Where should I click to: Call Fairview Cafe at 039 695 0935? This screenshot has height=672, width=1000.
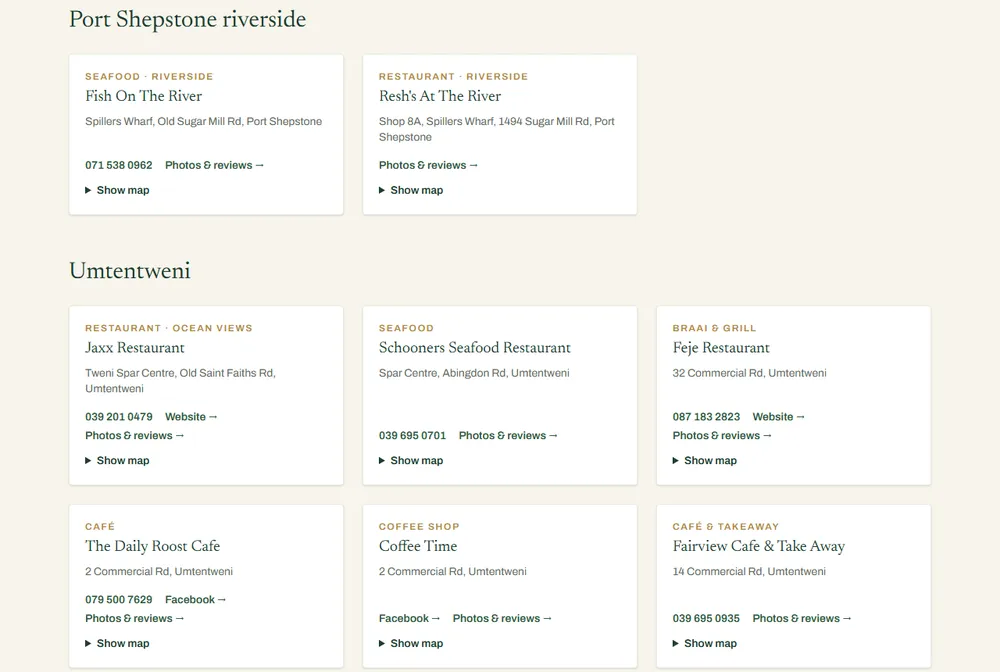(706, 618)
